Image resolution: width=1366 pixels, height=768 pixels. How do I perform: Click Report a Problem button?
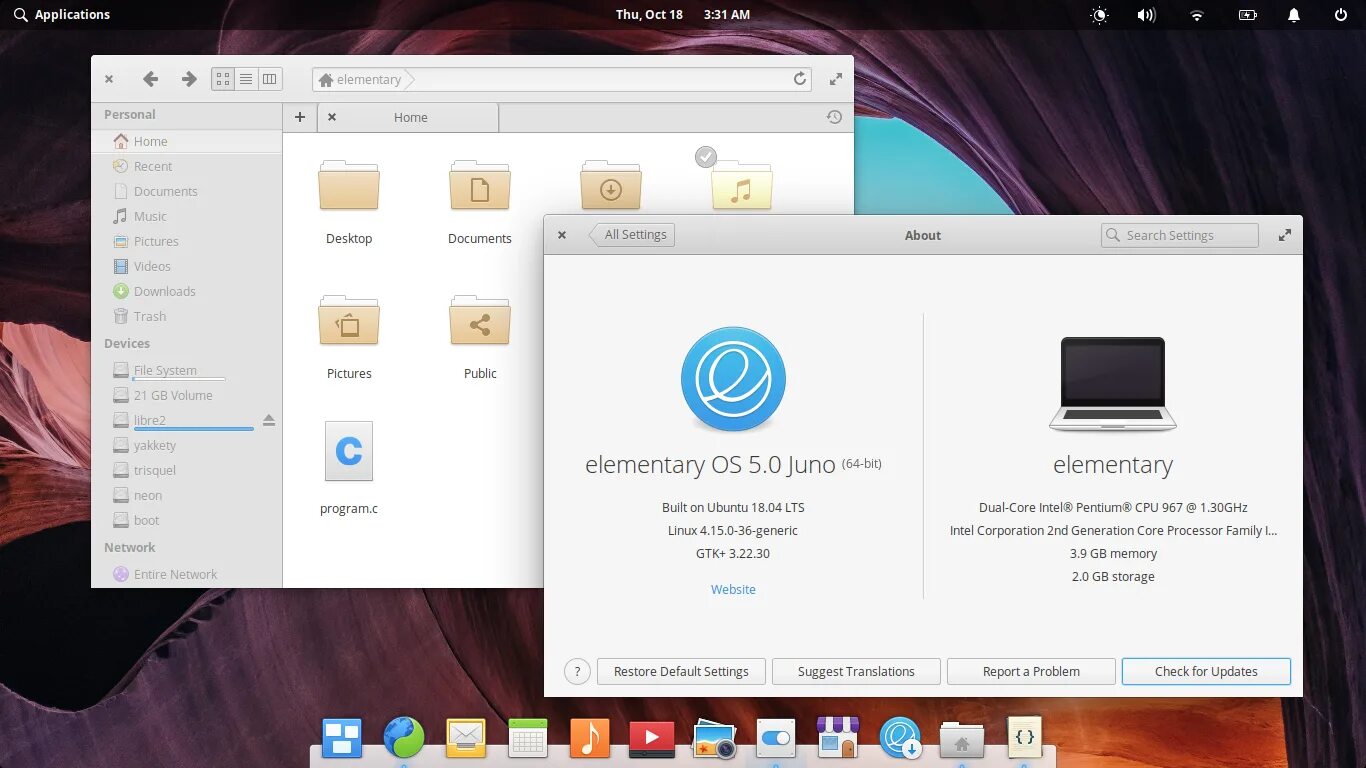pyautogui.click(x=1031, y=671)
